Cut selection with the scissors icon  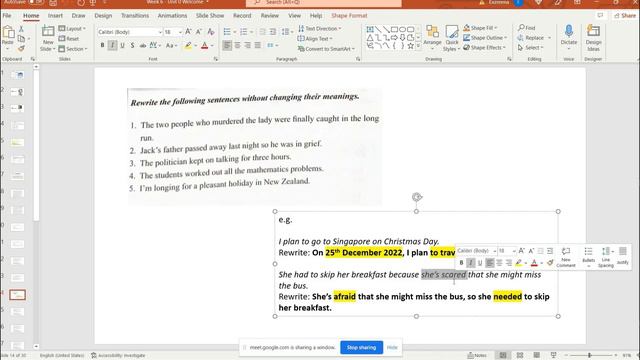(x=21, y=29)
